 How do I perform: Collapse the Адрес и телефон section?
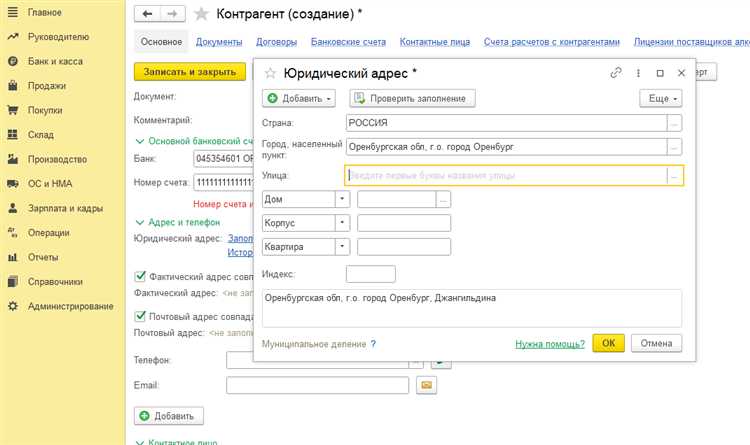point(139,222)
